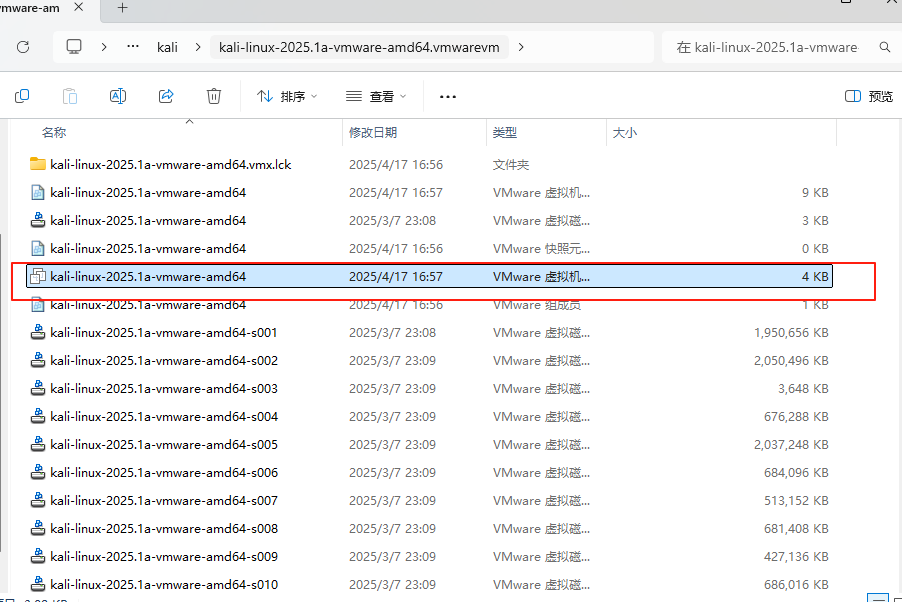Click the icon of the 0 KB snapshot file
Image resolution: width=902 pixels, height=602 pixels.
38,248
